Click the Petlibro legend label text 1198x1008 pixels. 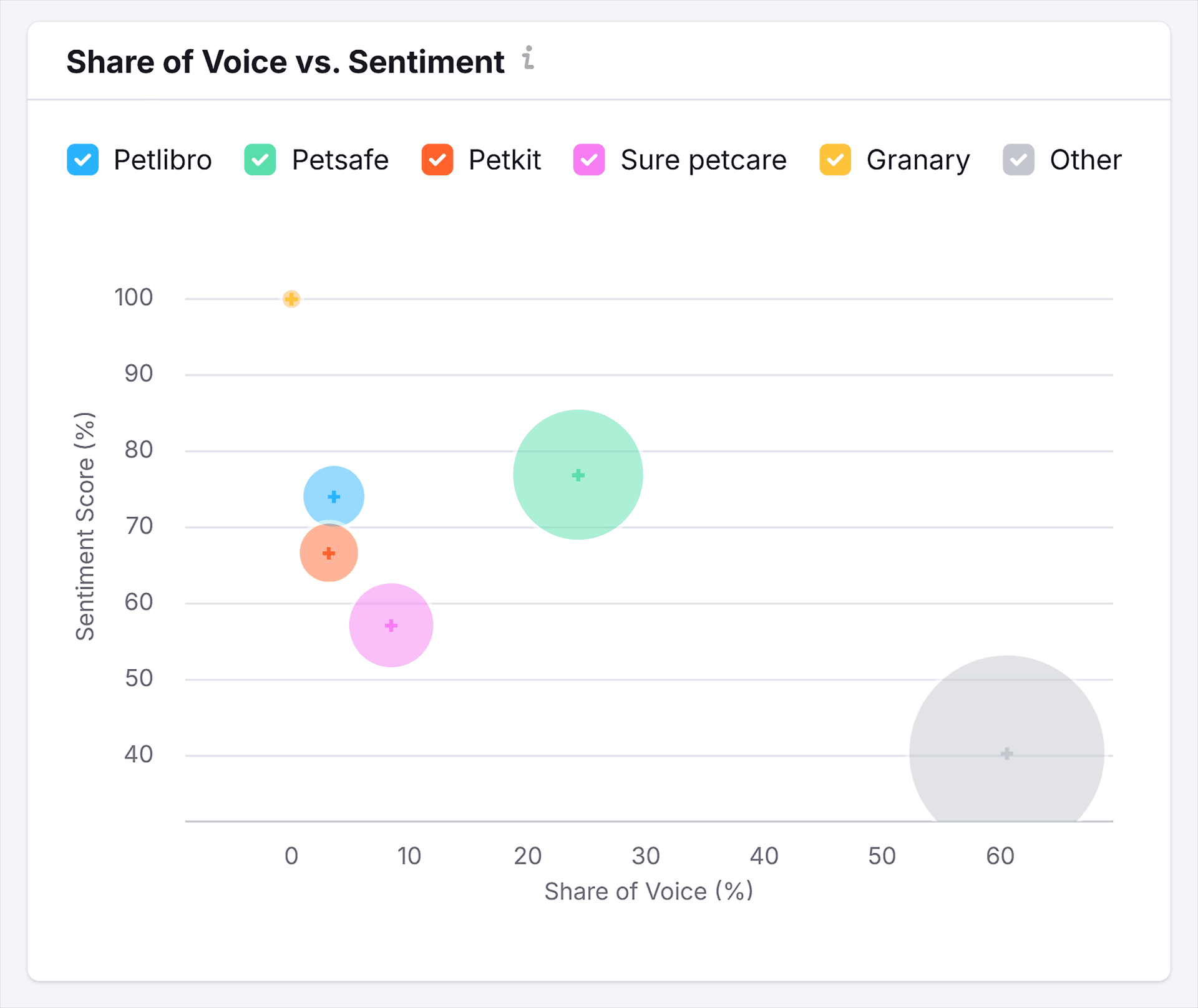pyautogui.click(x=162, y=160)
